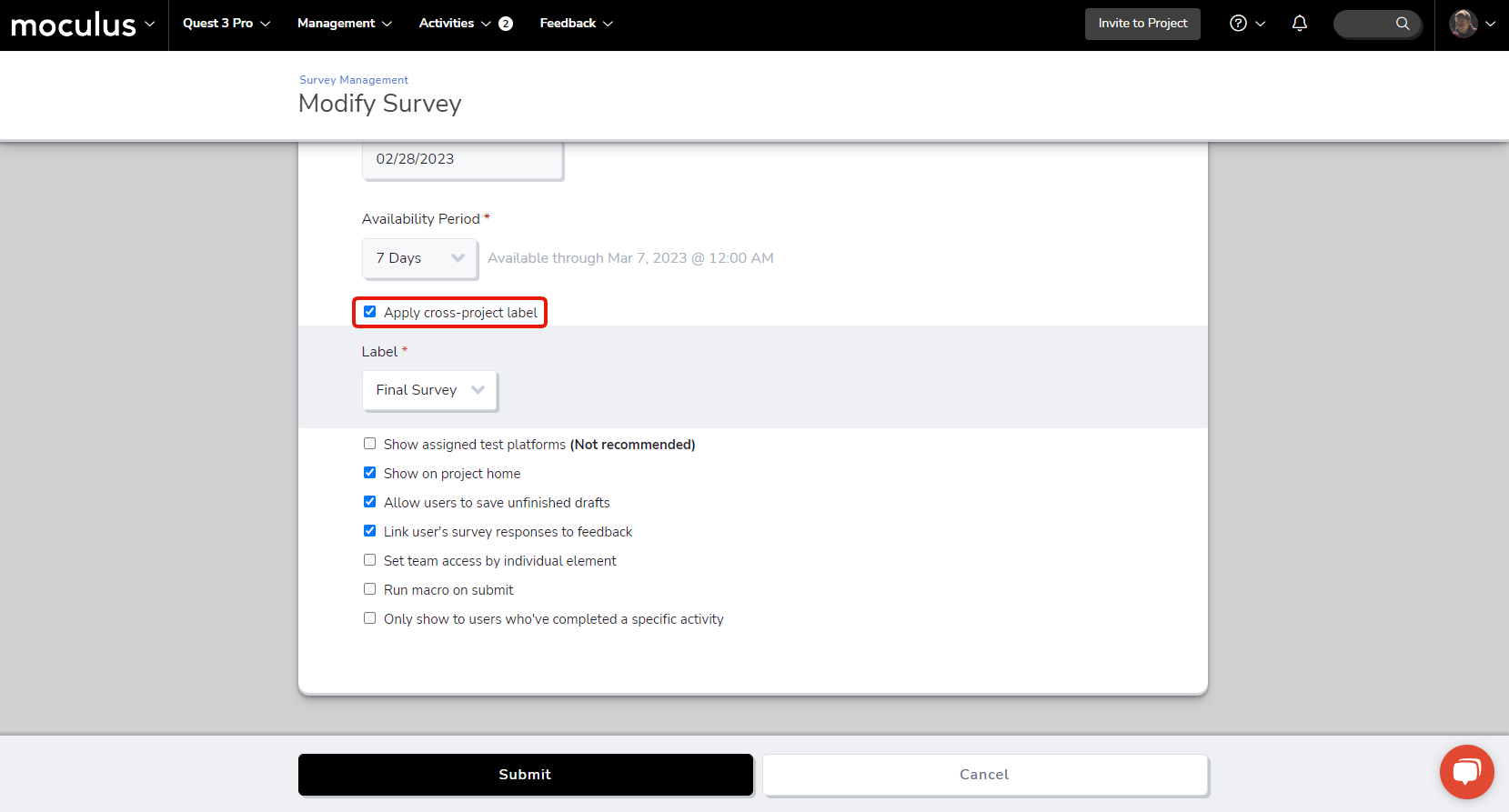Viewport: 1509px width, 812px height.
Task: Click the moculus logo
Action: click(73, 25)
